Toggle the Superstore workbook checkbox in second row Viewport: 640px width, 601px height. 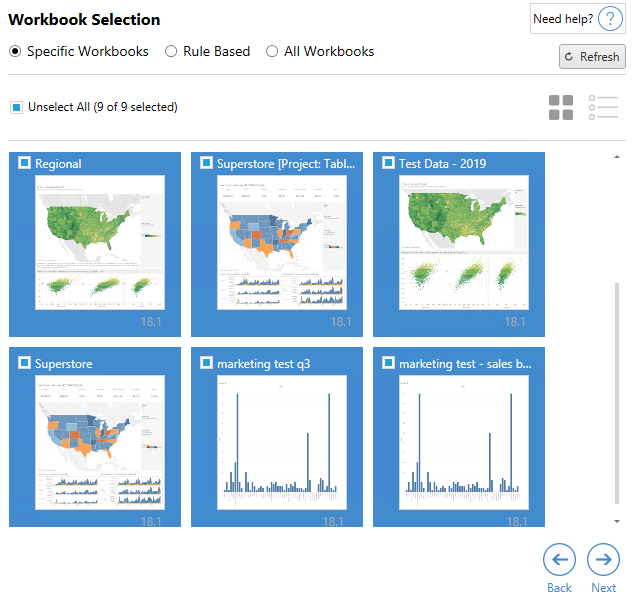tap(24, 364)
